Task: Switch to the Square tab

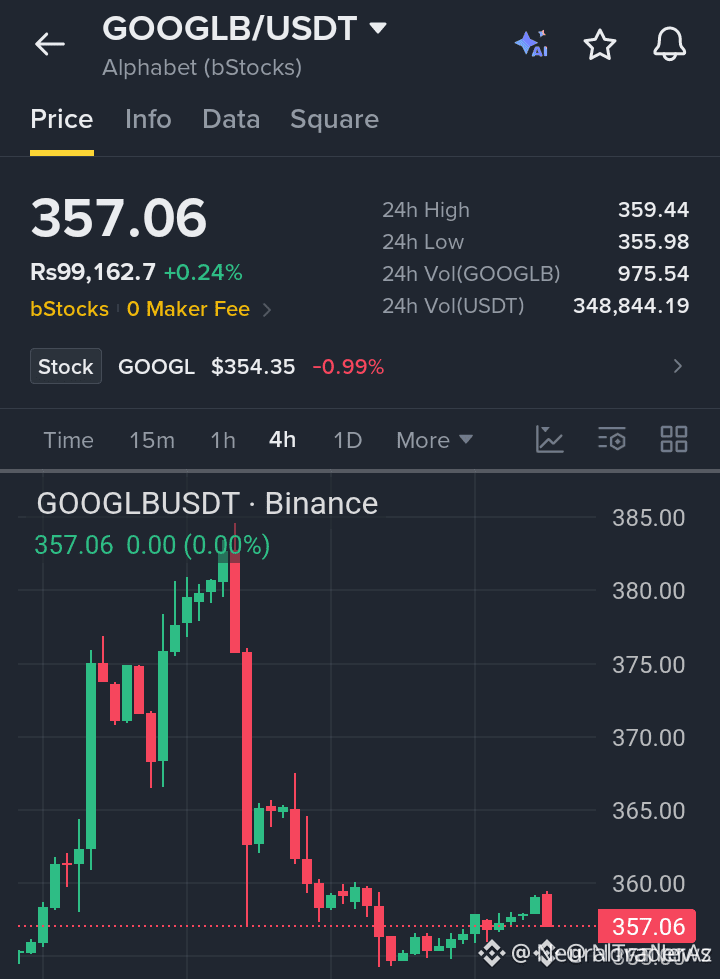Action: pyautogui.click(x=334, y=119)
